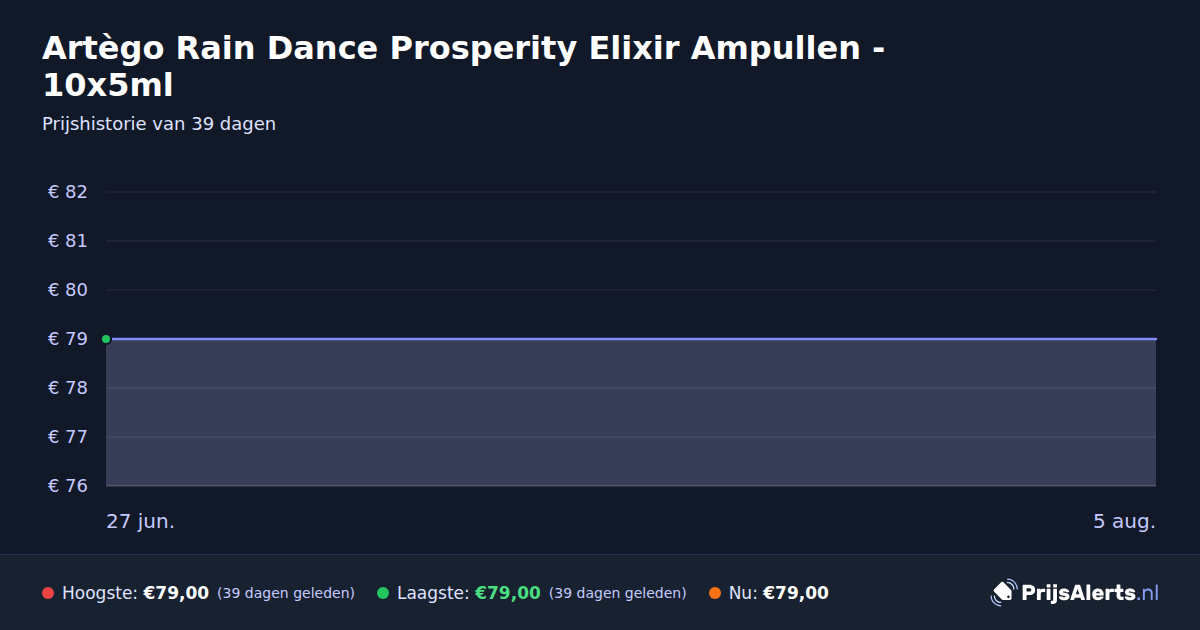
Task: Click the € 81 axis label
Action: (68, 241)
